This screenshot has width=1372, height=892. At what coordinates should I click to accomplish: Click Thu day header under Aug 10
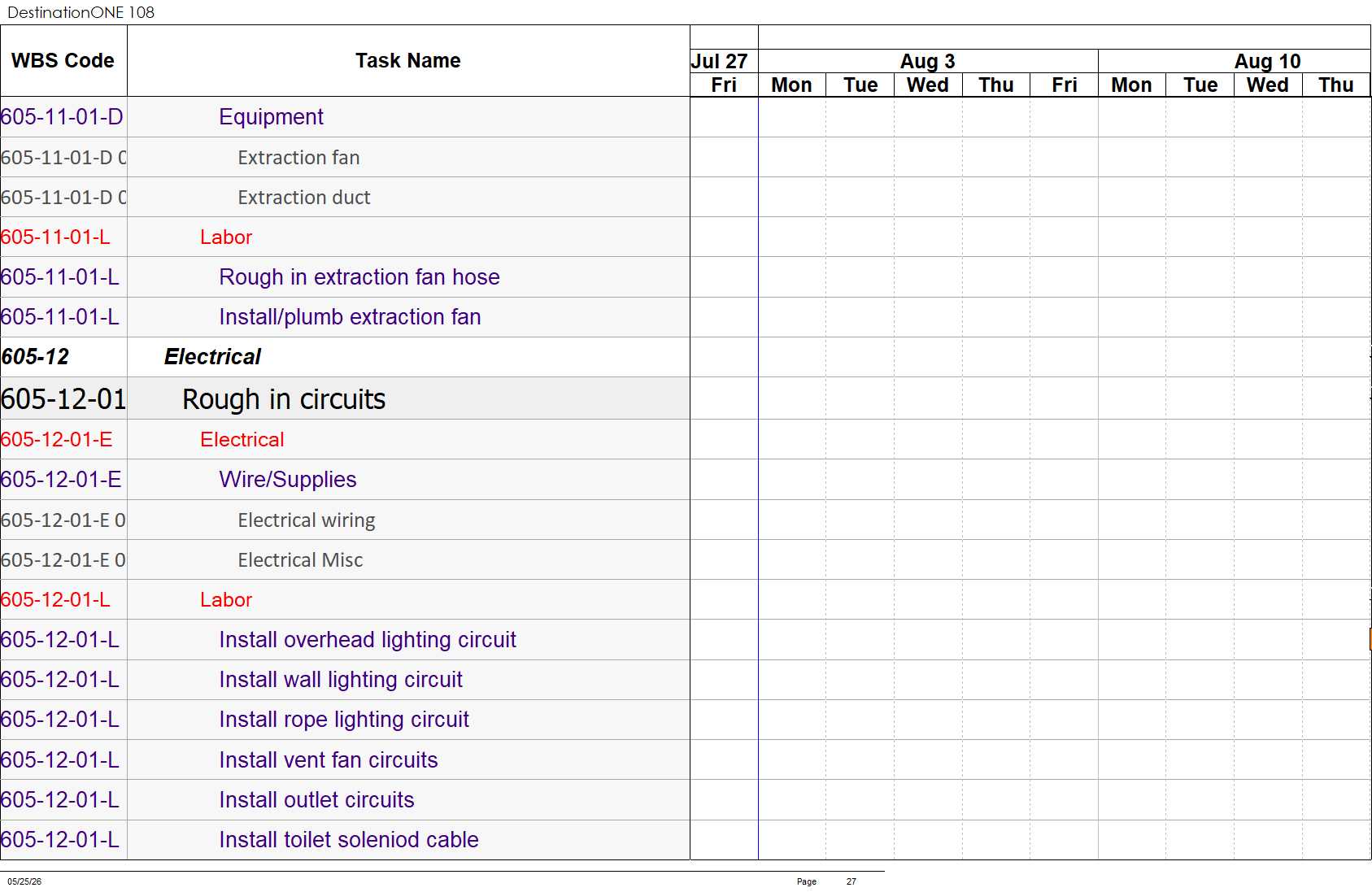[x=1336, y=85]
